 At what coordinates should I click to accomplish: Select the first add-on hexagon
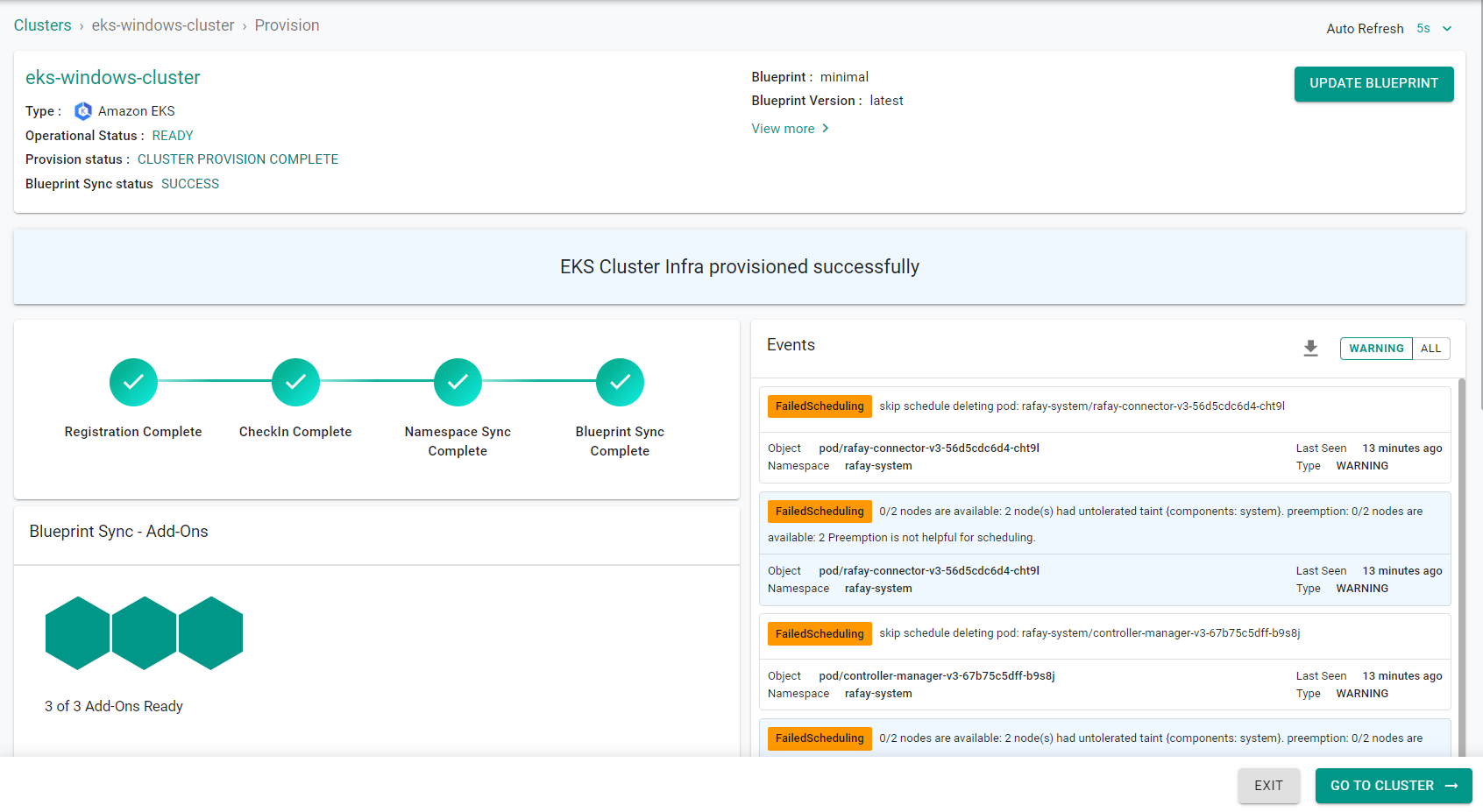point(78,633)
